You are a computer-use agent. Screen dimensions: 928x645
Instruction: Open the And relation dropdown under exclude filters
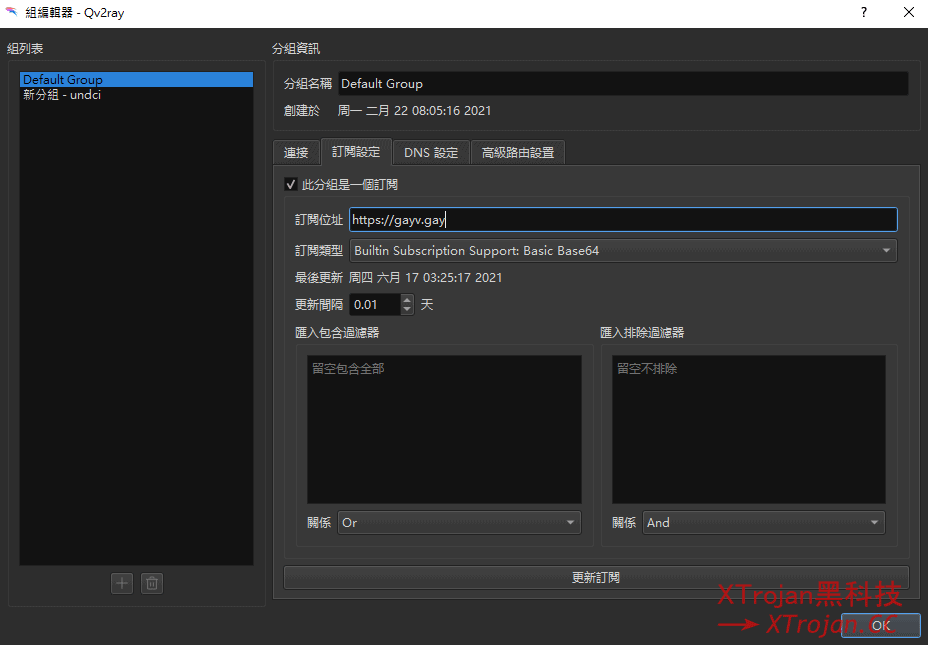click(763, 522)
